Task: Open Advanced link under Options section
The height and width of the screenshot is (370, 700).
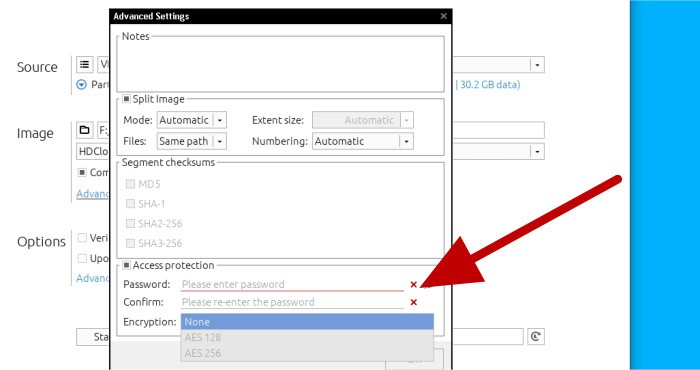Action: 93,278
